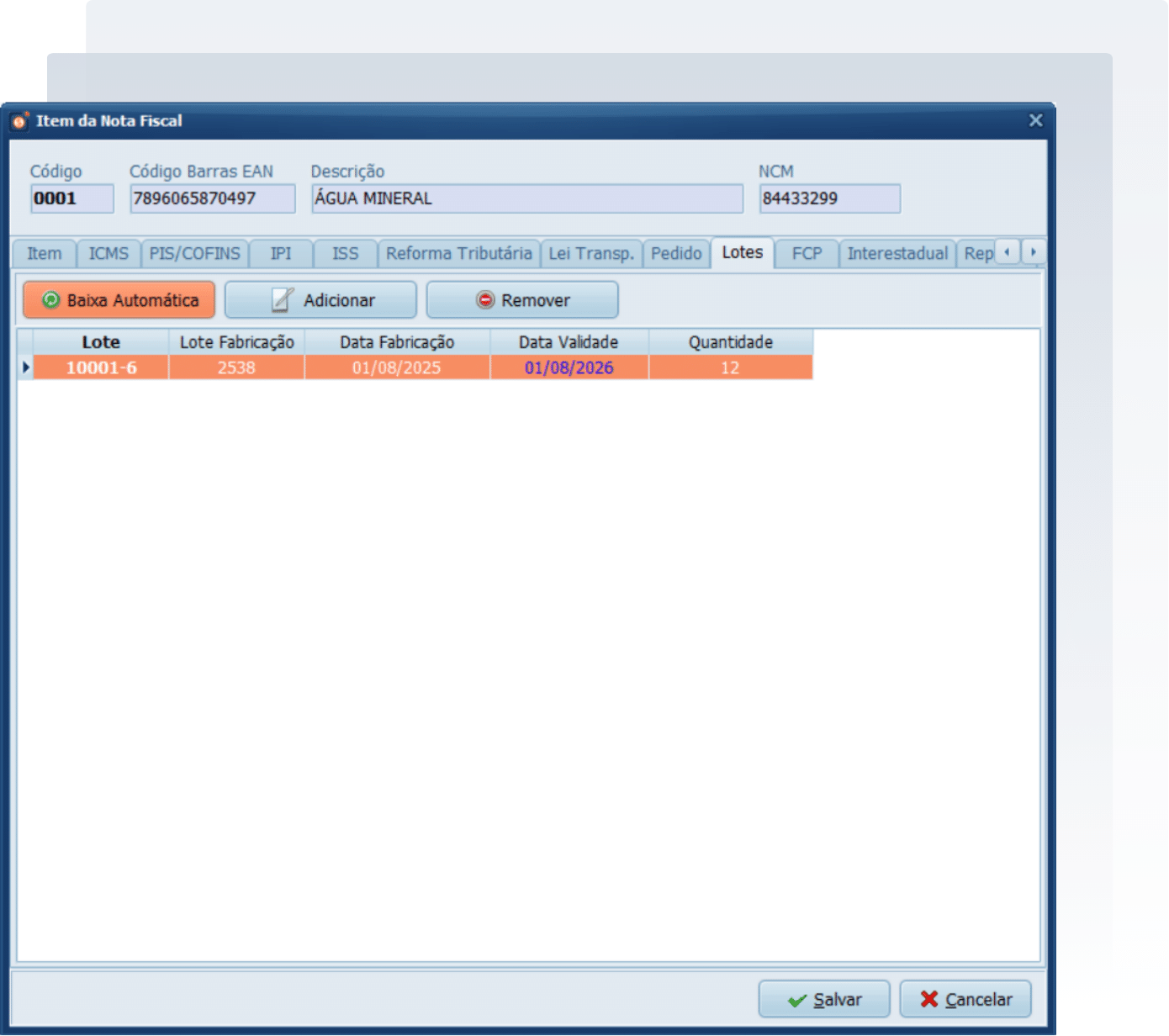Click the Adicionar notepad pencil icon
1169x1036 pixels.
click(283, 300)
